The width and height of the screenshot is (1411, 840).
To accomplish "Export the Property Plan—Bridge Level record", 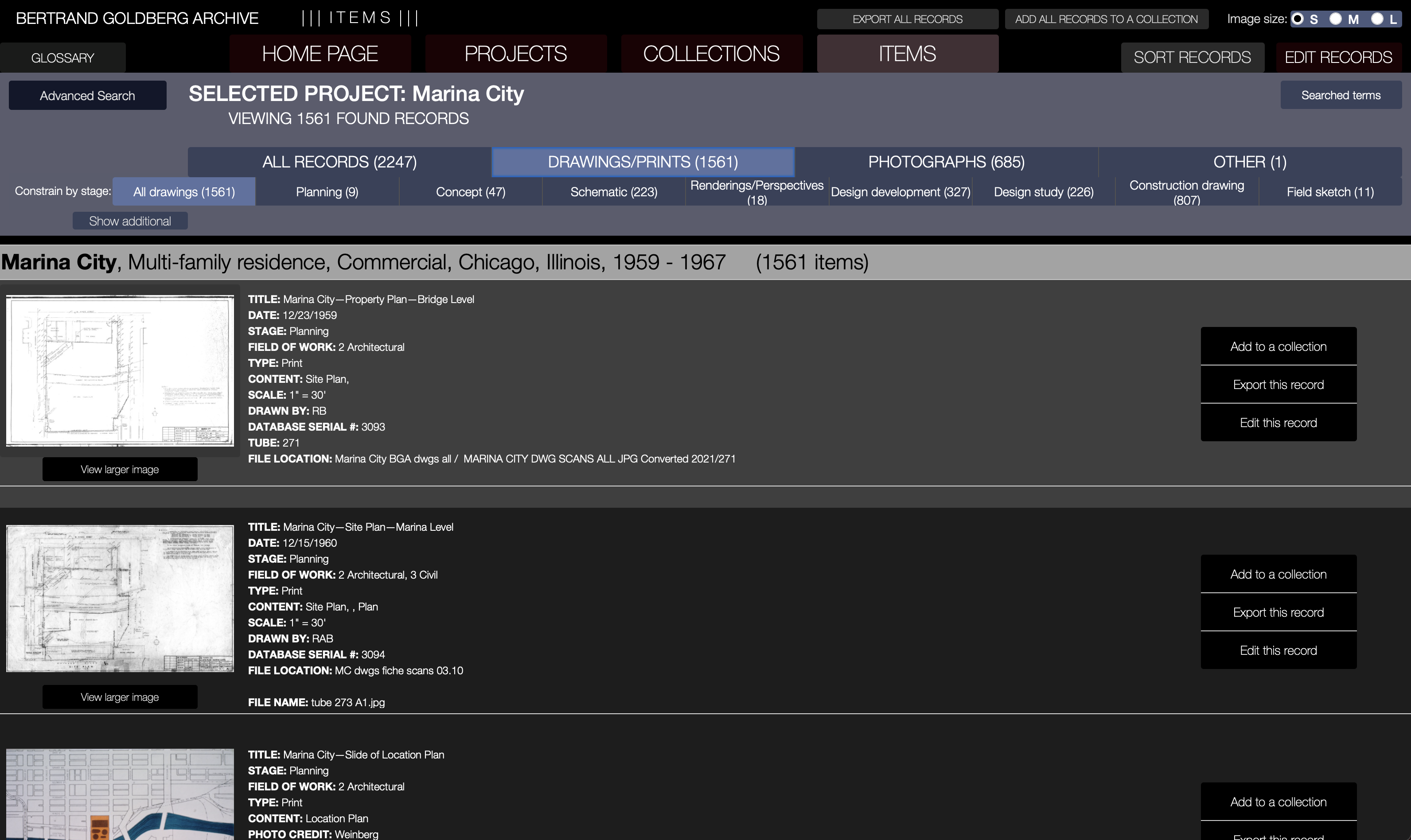I will pyautogui.click(x=1278, y=385).
